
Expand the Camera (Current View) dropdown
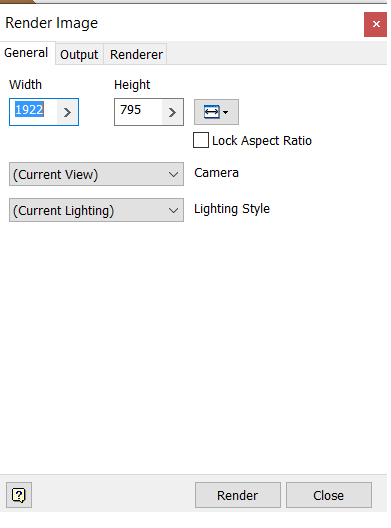[96, 174]
